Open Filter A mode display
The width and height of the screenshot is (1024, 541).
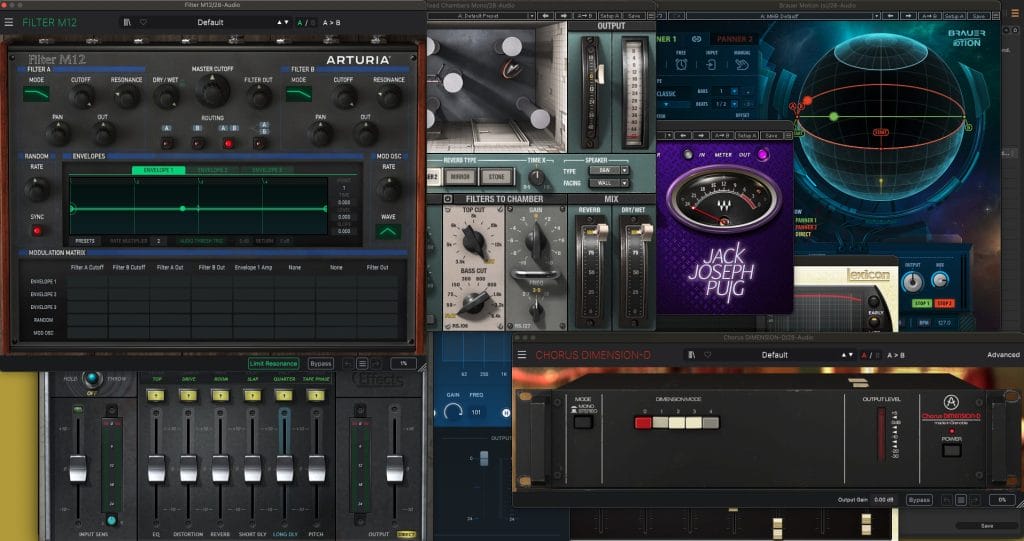pyautogui.click(x=36, y=94)
